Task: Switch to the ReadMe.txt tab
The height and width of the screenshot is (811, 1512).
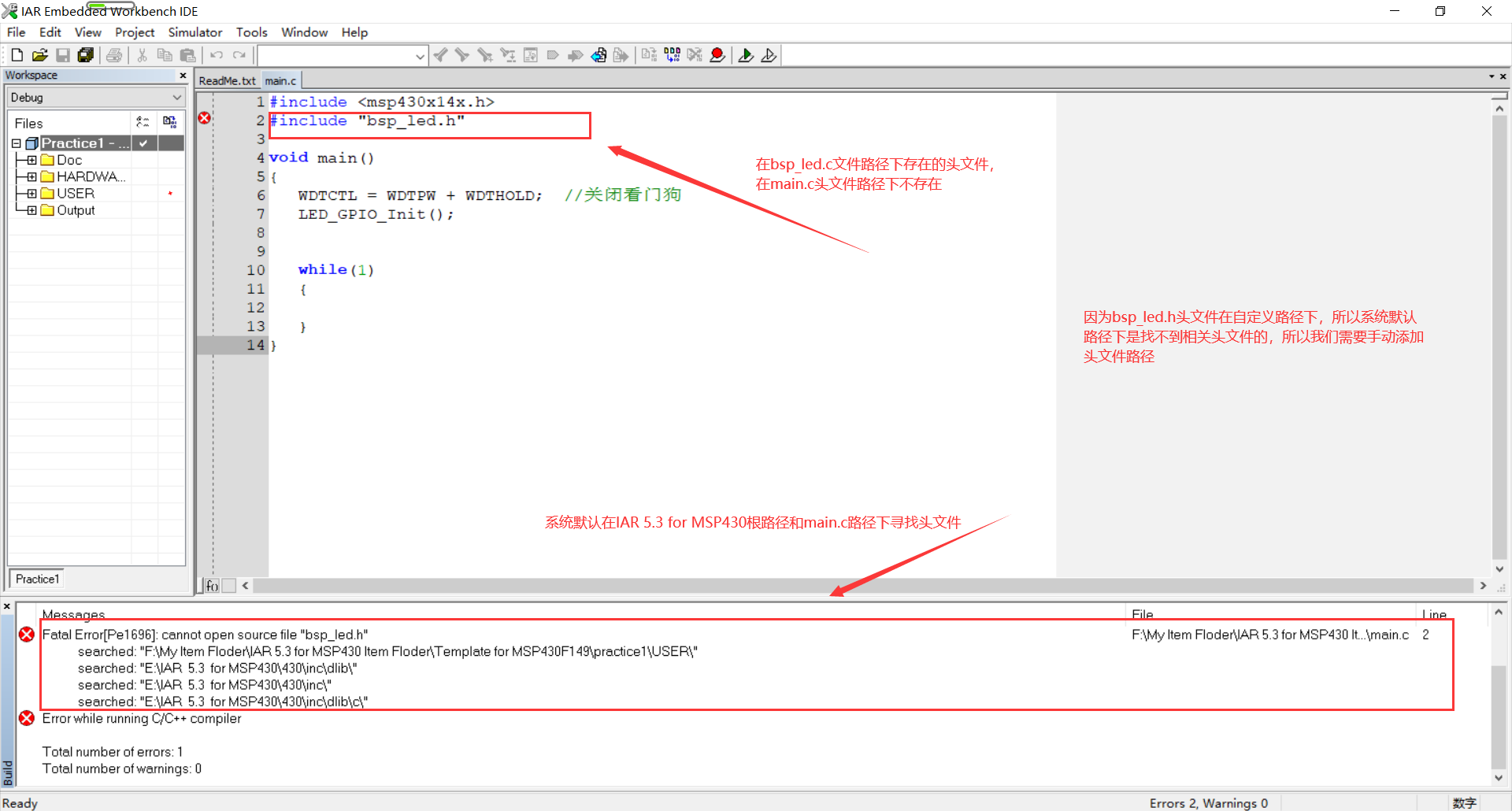Action: click(227, 80)
